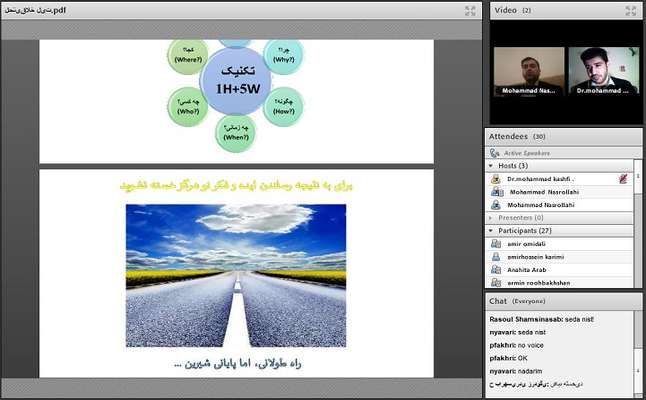Image resolution: width=646 pixels, height=400 pixels.
Task: Select Mohammad Nasrollahi entry just below Dr.mohammad kashfi
Action: [x=559, y=192]
